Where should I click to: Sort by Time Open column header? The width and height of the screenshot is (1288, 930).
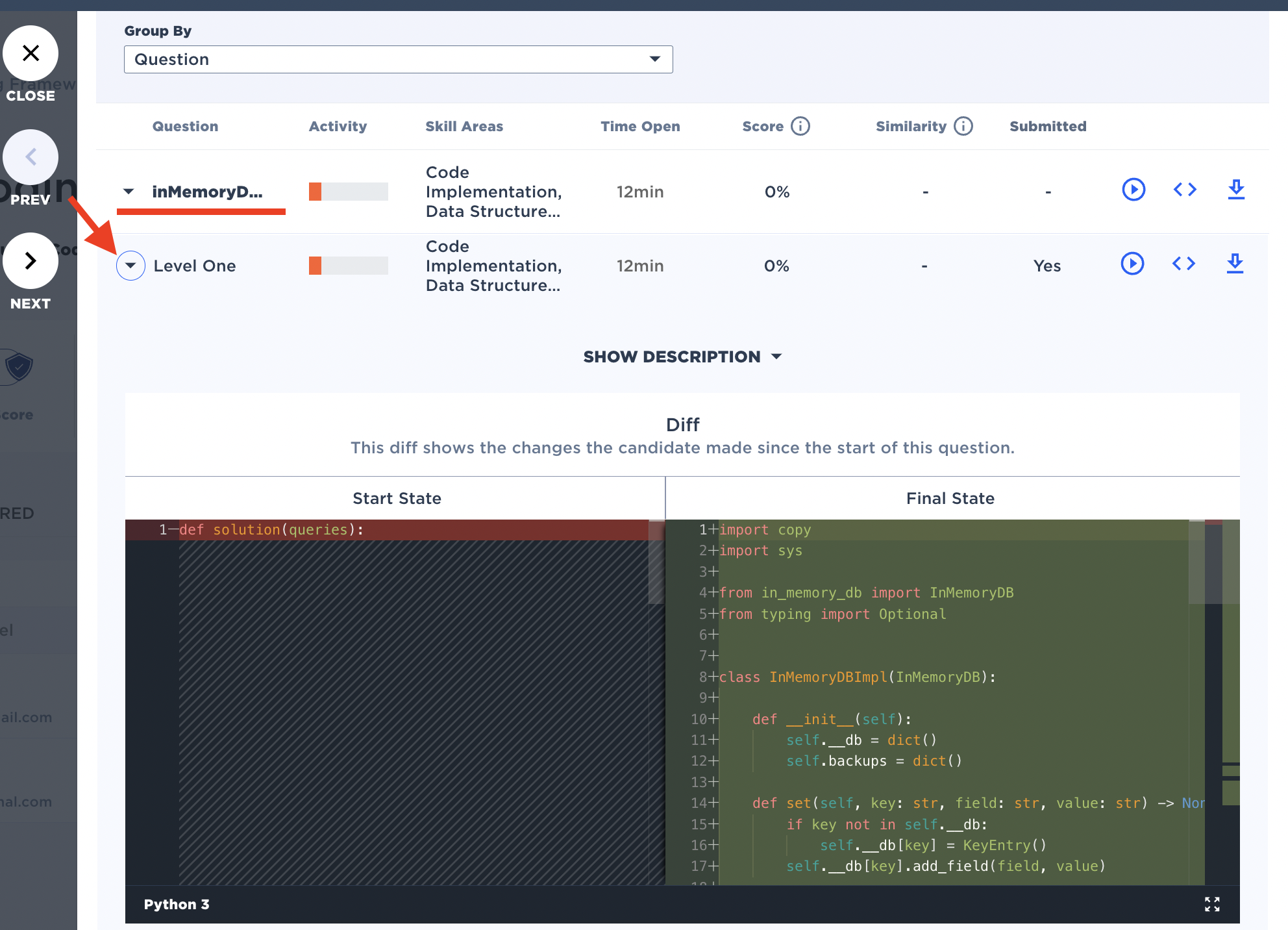[639, 126]
